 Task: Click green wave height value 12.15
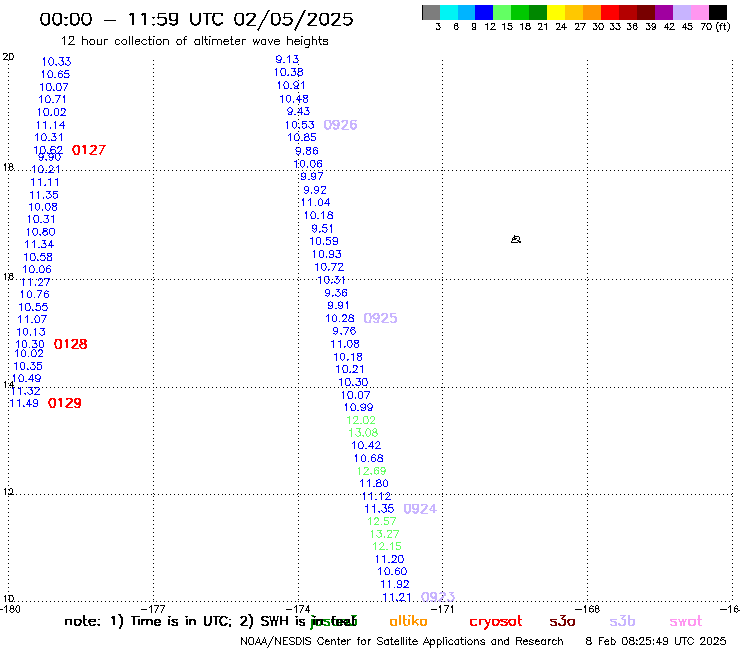tap(387, 547)
